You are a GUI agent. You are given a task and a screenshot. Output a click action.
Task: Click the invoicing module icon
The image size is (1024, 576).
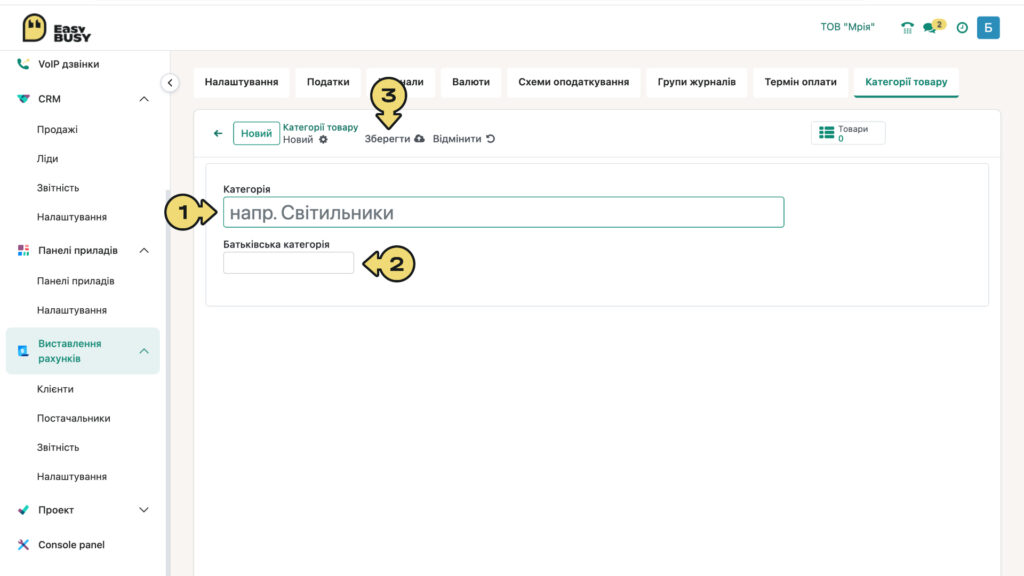23,351
